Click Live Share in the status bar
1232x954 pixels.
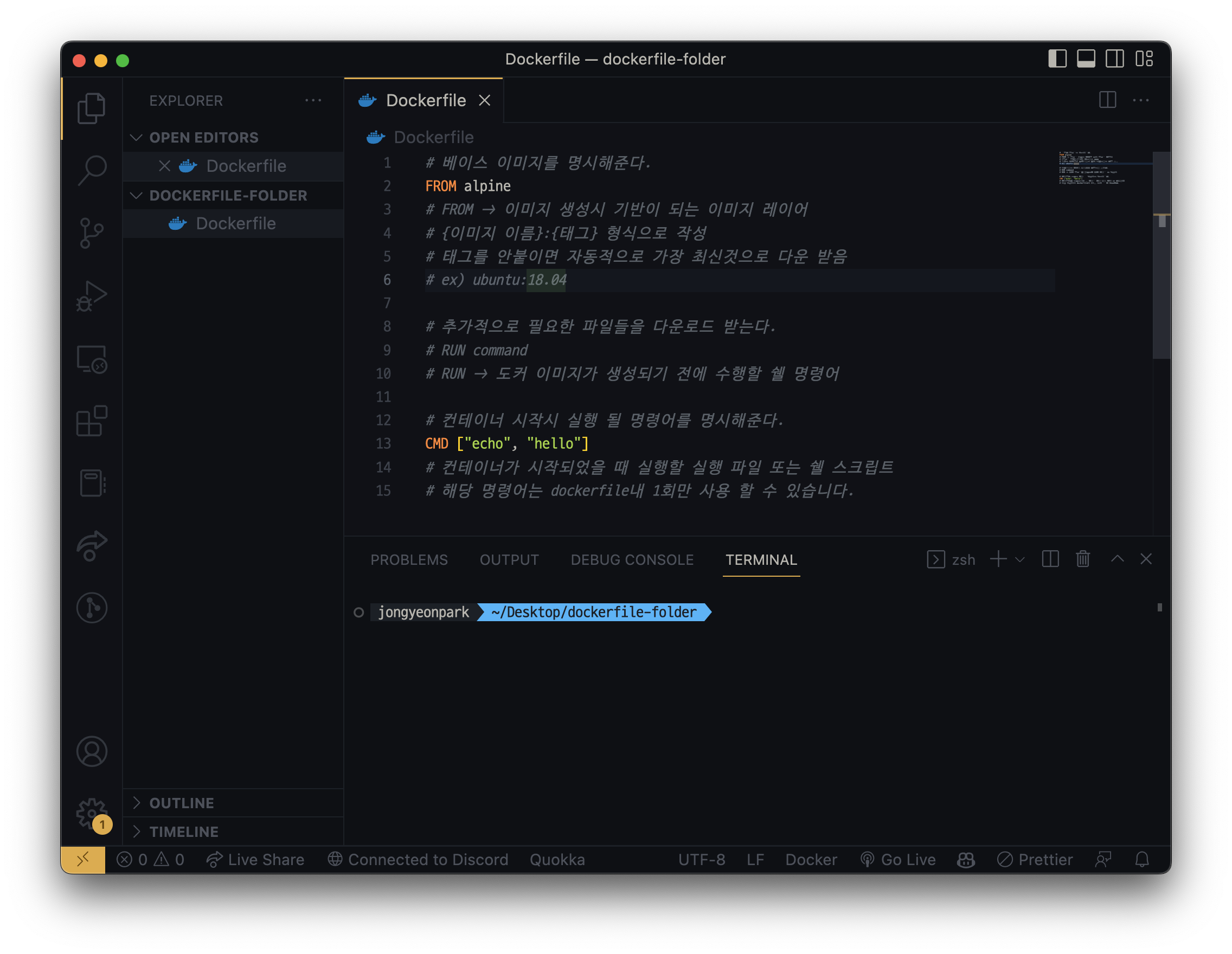pyautogui.click(x=255, y=859)
